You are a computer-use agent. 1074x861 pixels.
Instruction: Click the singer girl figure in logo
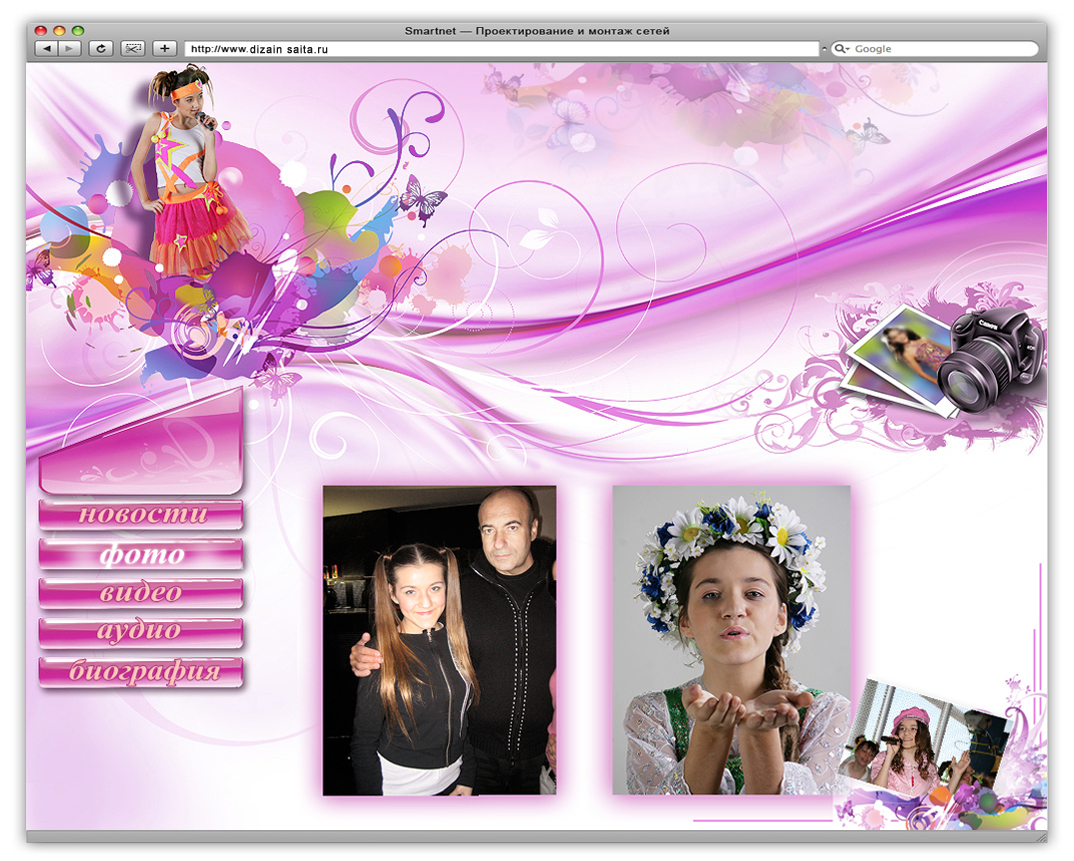pyautogui.click(x=192, y=171)
